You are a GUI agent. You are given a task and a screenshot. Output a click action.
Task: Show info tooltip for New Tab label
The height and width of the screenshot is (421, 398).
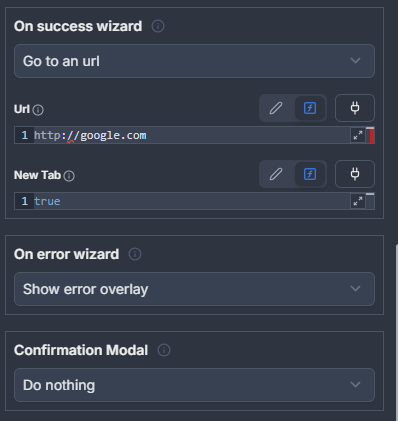point(69,176)
